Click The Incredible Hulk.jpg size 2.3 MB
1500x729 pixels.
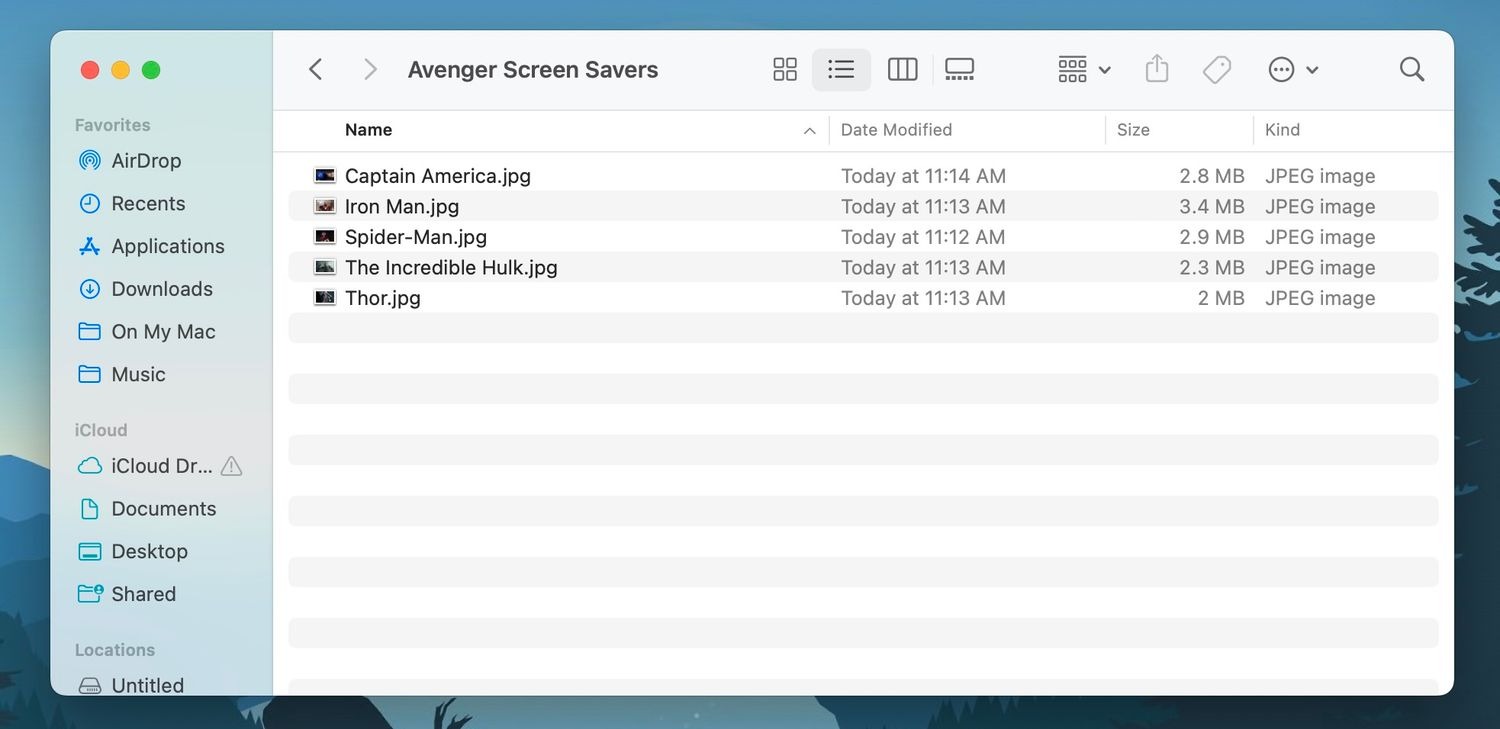point(1212,267)
